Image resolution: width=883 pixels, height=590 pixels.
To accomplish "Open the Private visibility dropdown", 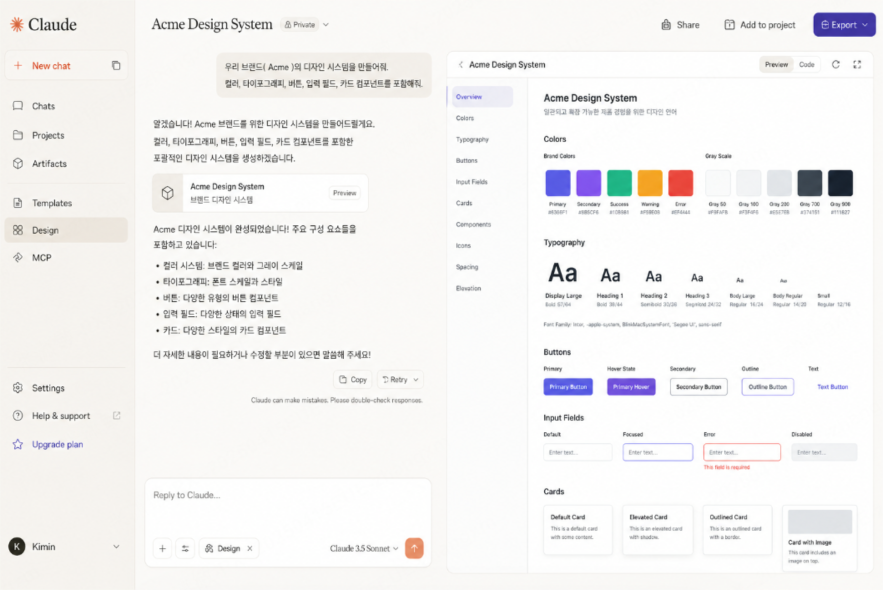I will pos(306,25).
